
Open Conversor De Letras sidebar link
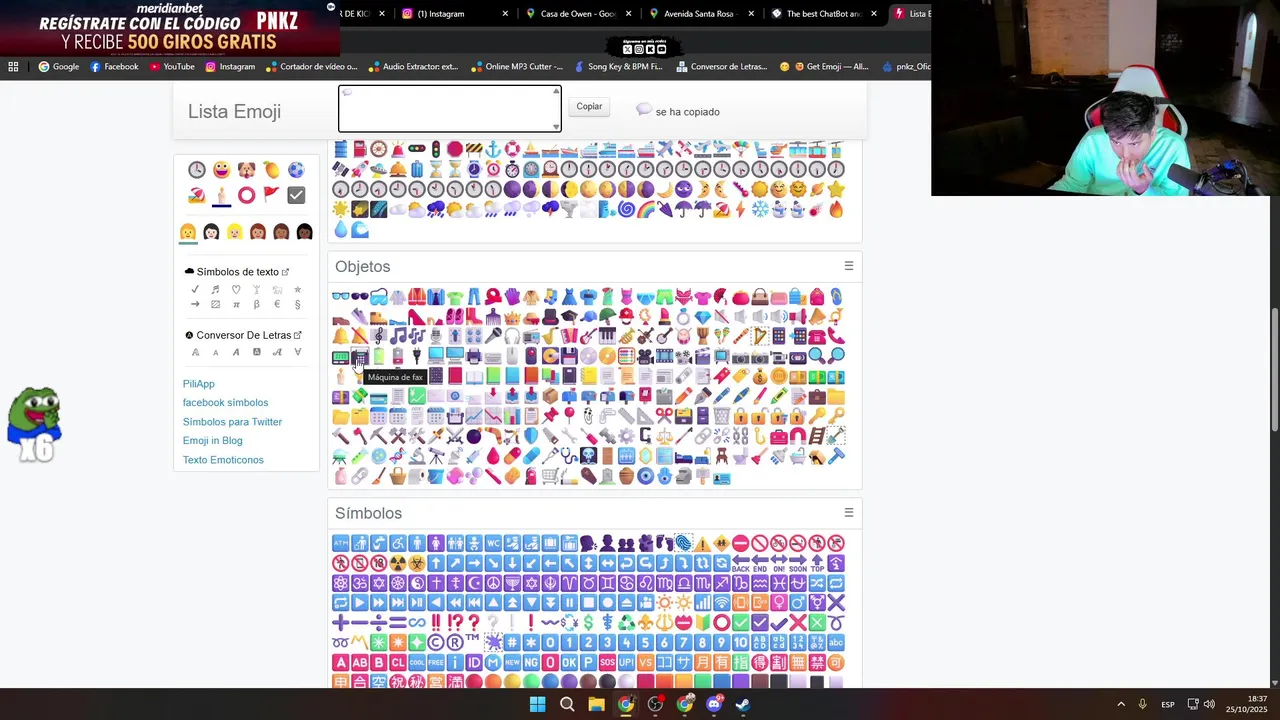pos(243,335)
